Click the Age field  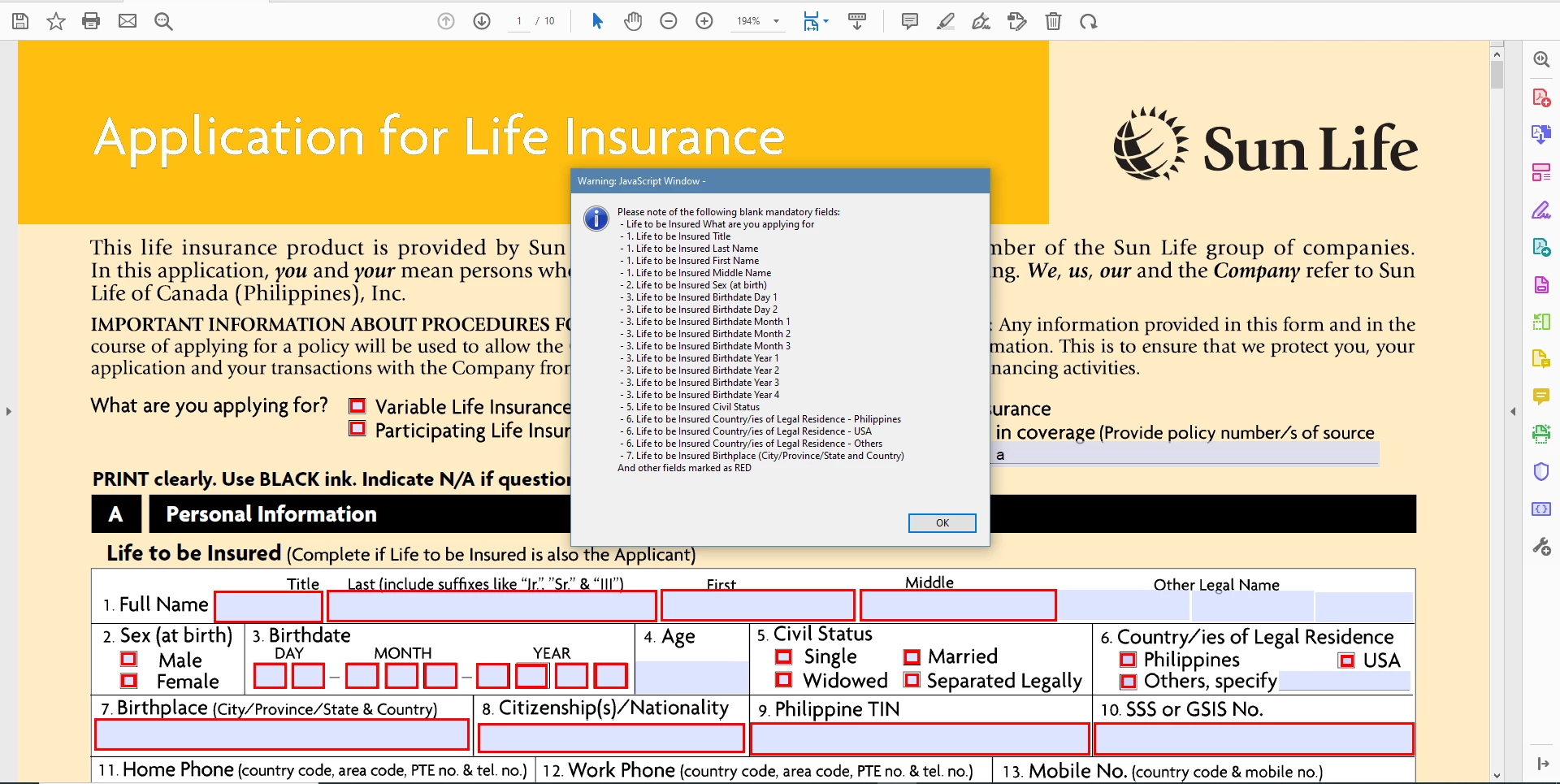pos(691,677)
